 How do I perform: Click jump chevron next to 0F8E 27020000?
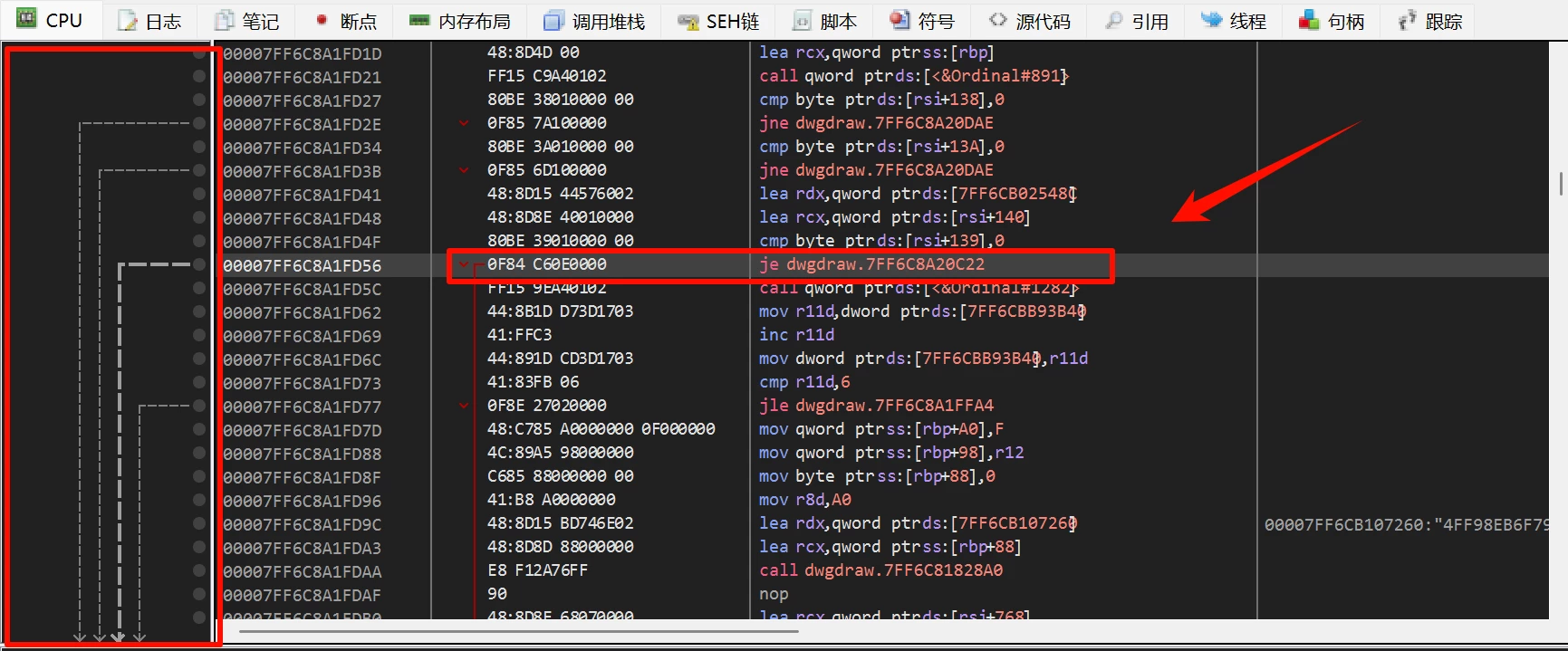click(x=464, y=406)
